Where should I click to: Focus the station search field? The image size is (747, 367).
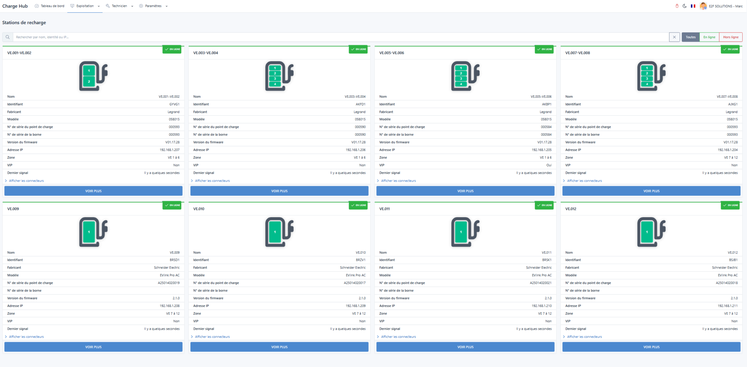(x=341, y=37)
